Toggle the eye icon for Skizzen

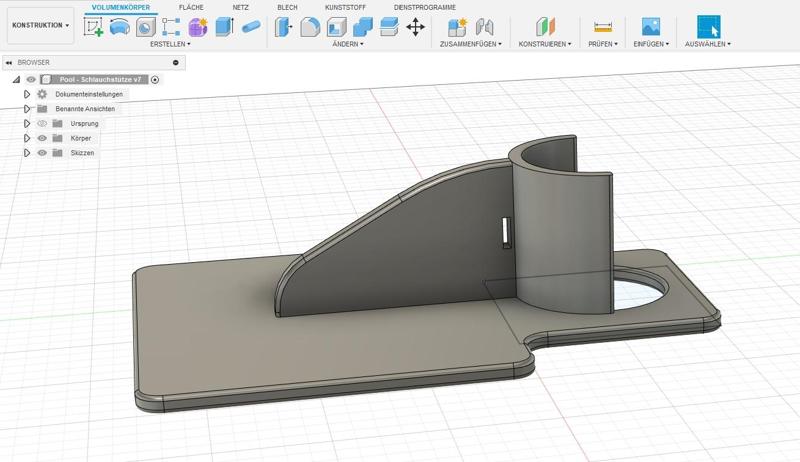pyautogui.click(x=42, y=153)
